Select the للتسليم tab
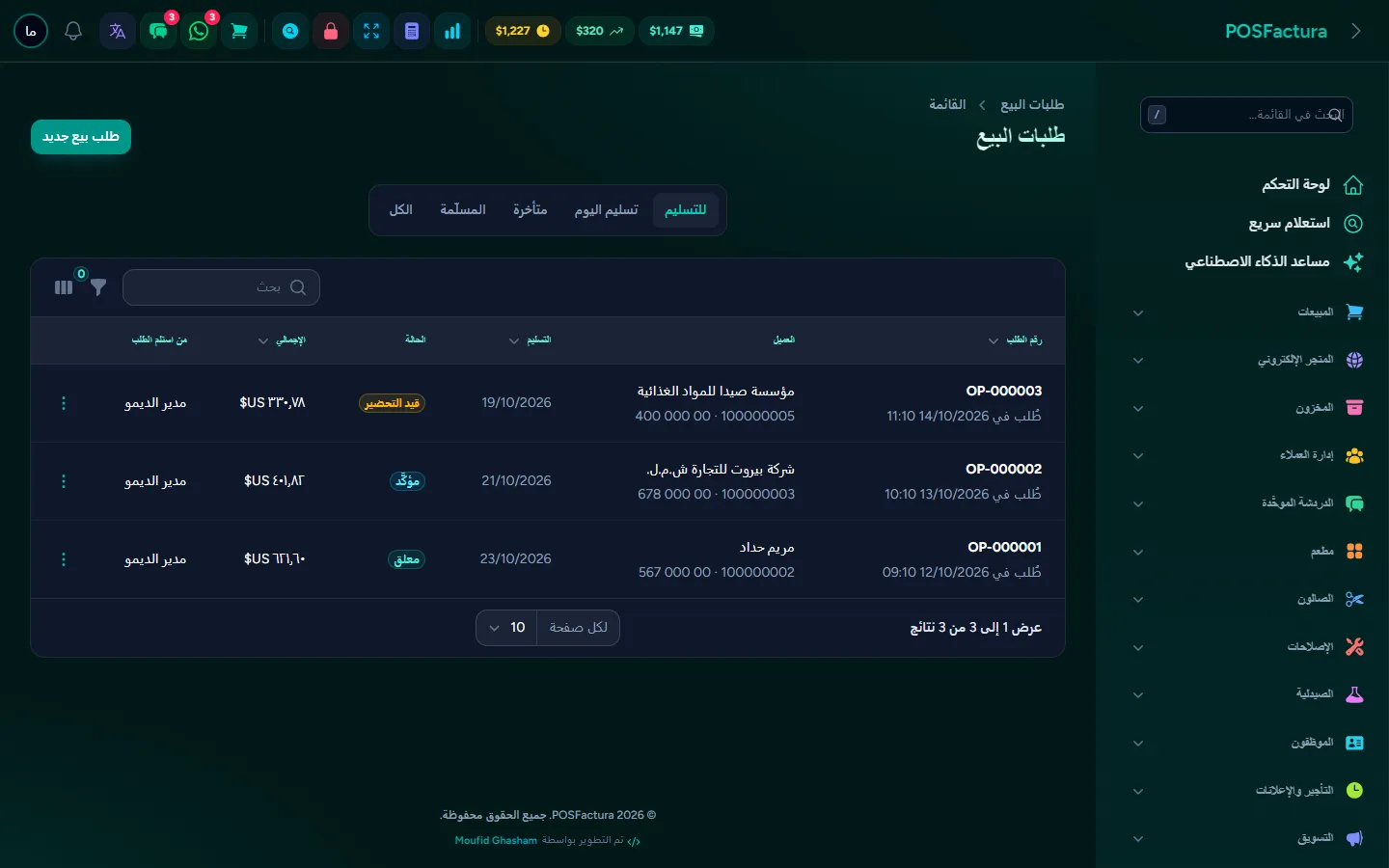This screenshot has width=1389, height=868. point(686,210)
